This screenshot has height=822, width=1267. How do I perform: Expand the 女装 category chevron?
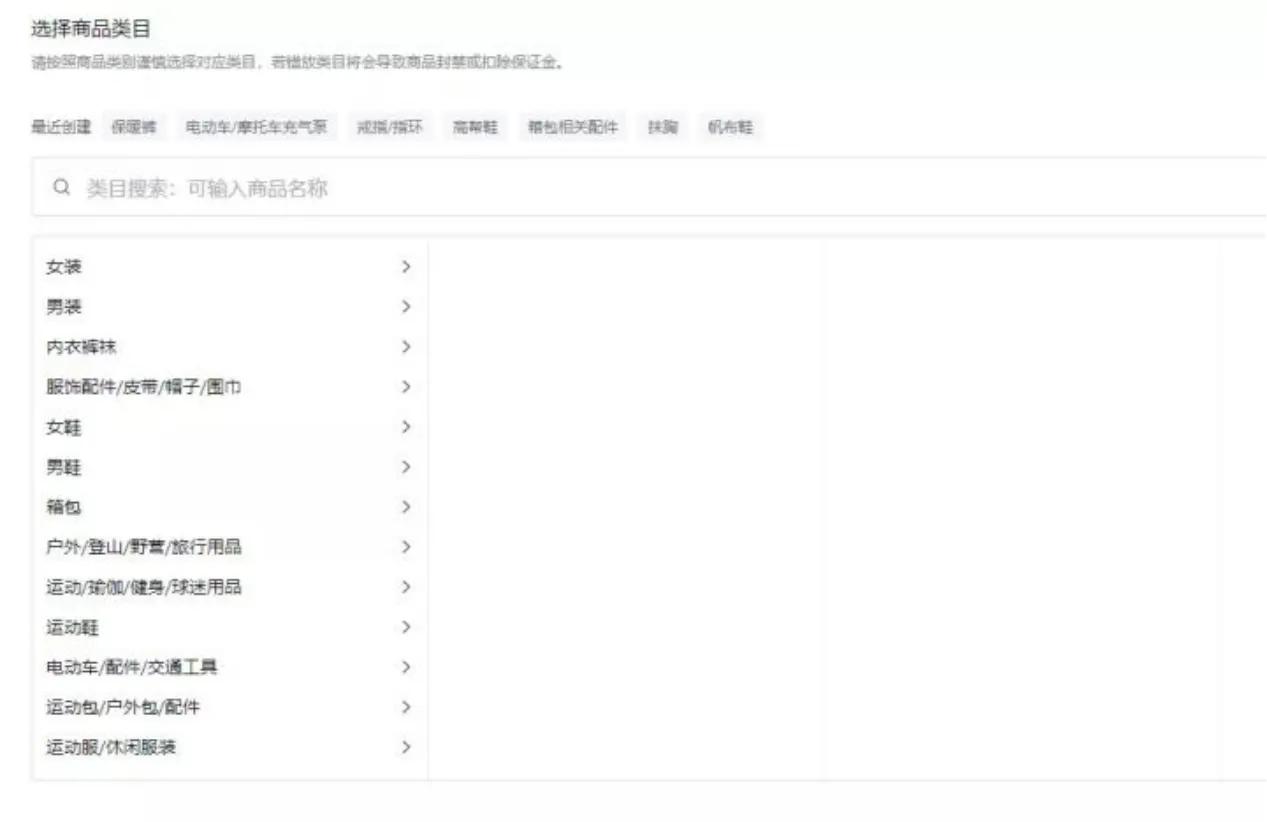[405, 267]
